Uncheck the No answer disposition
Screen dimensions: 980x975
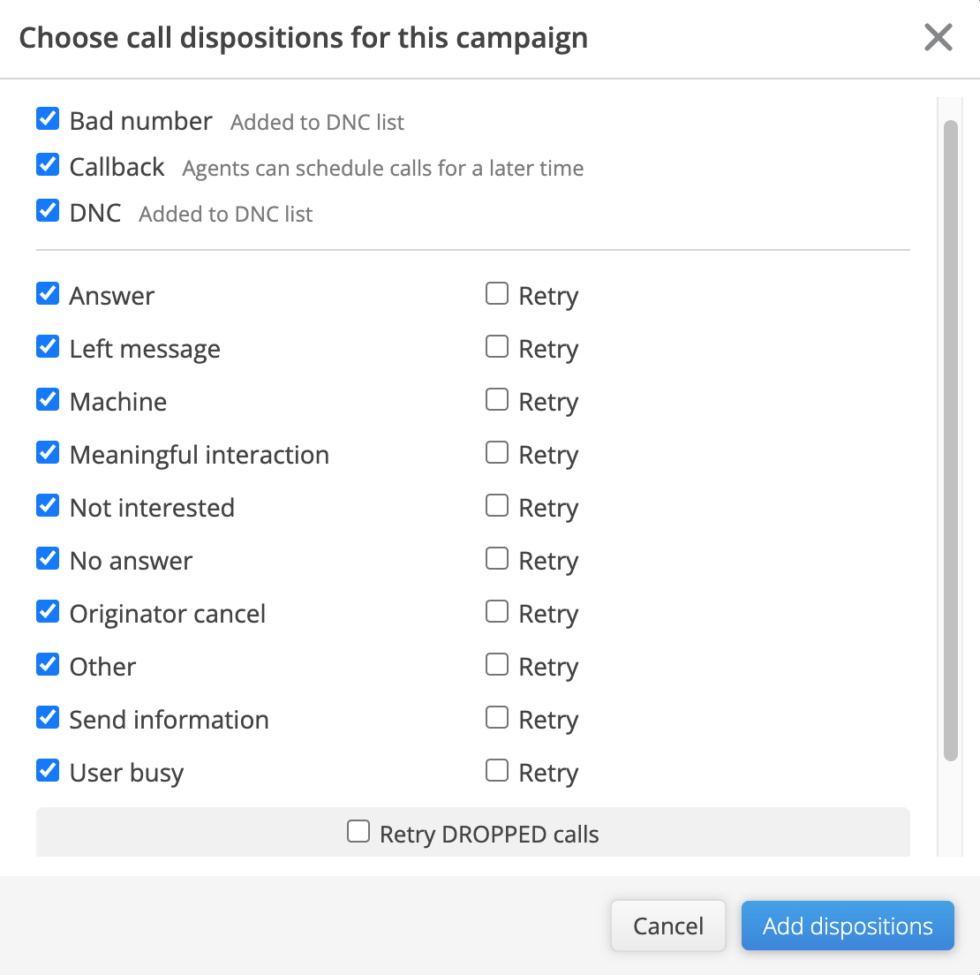47,559
